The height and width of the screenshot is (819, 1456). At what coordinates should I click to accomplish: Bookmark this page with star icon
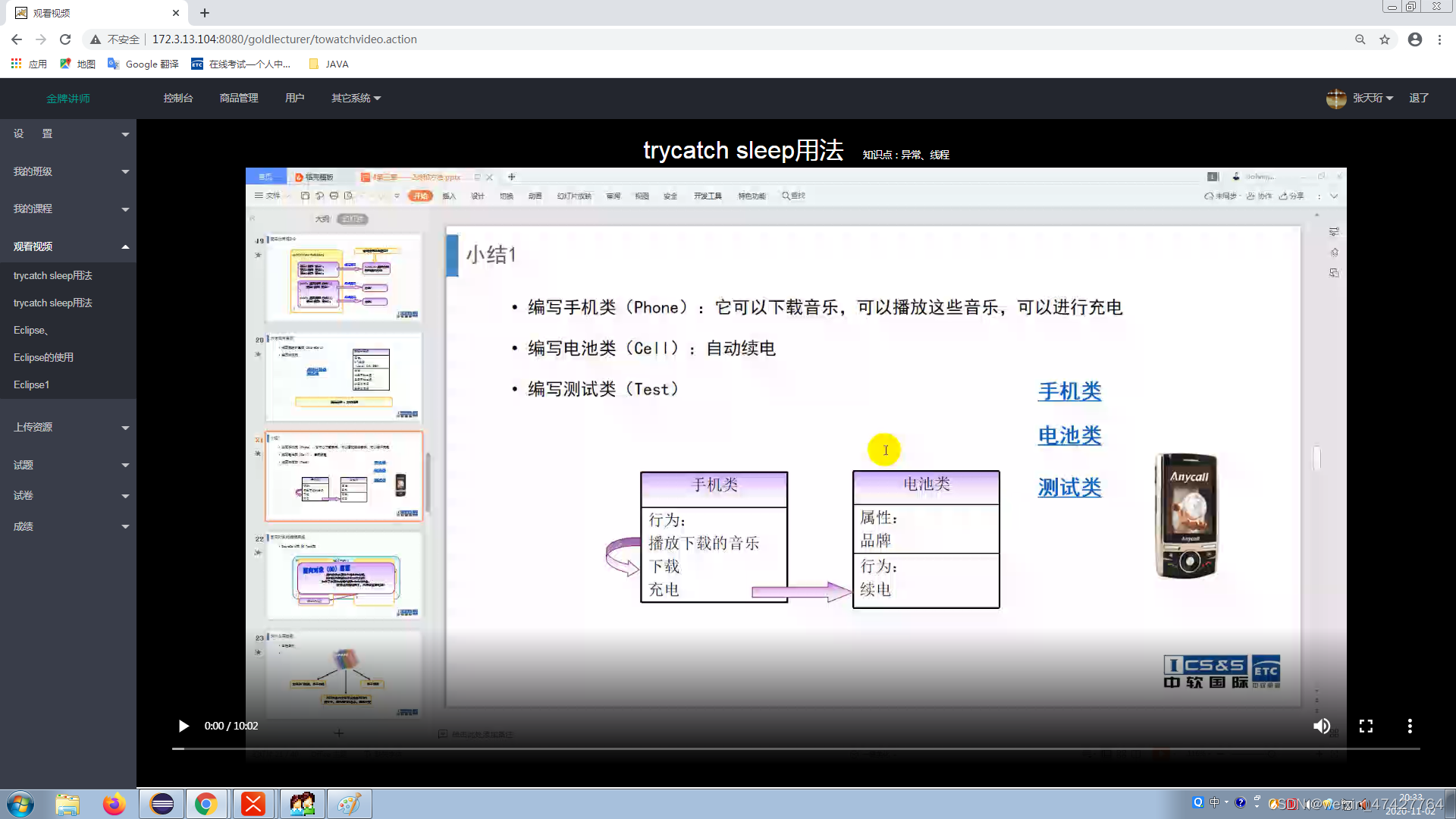(1385, 39)
